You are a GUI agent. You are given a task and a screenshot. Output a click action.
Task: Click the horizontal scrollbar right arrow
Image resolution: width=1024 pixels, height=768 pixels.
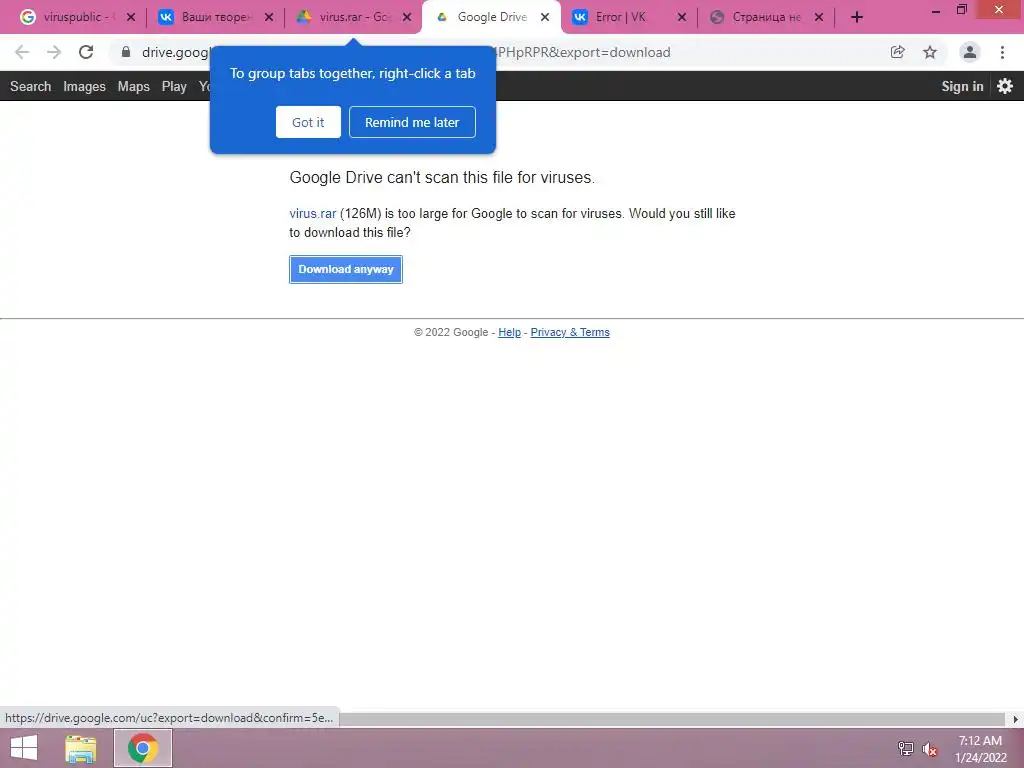click(x=1016, y=719)
